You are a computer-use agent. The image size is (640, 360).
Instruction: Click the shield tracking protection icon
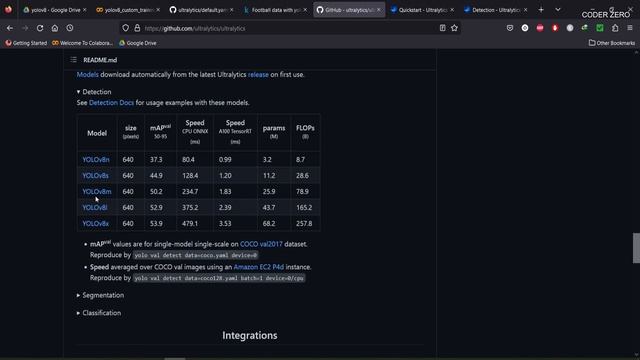point(126,28)
